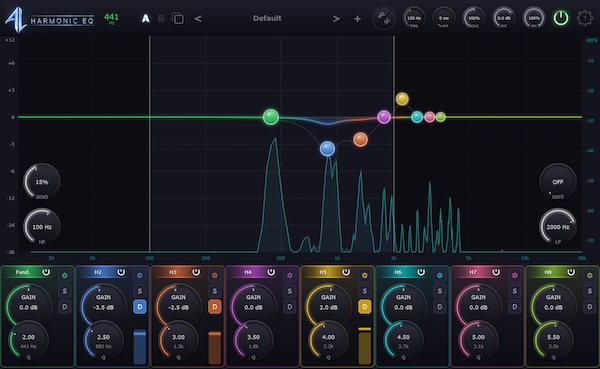Toggle power on the H3 band

point(196,272)
